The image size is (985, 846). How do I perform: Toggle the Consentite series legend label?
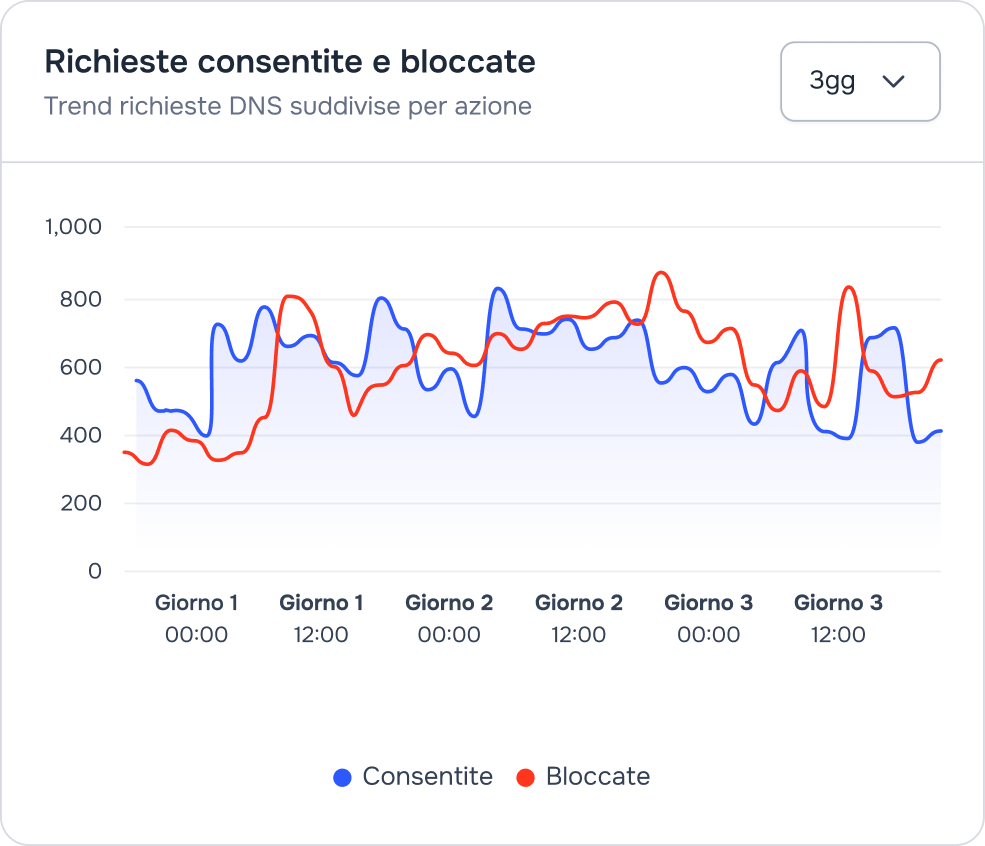pyautogui.click(x=427, y=777)
